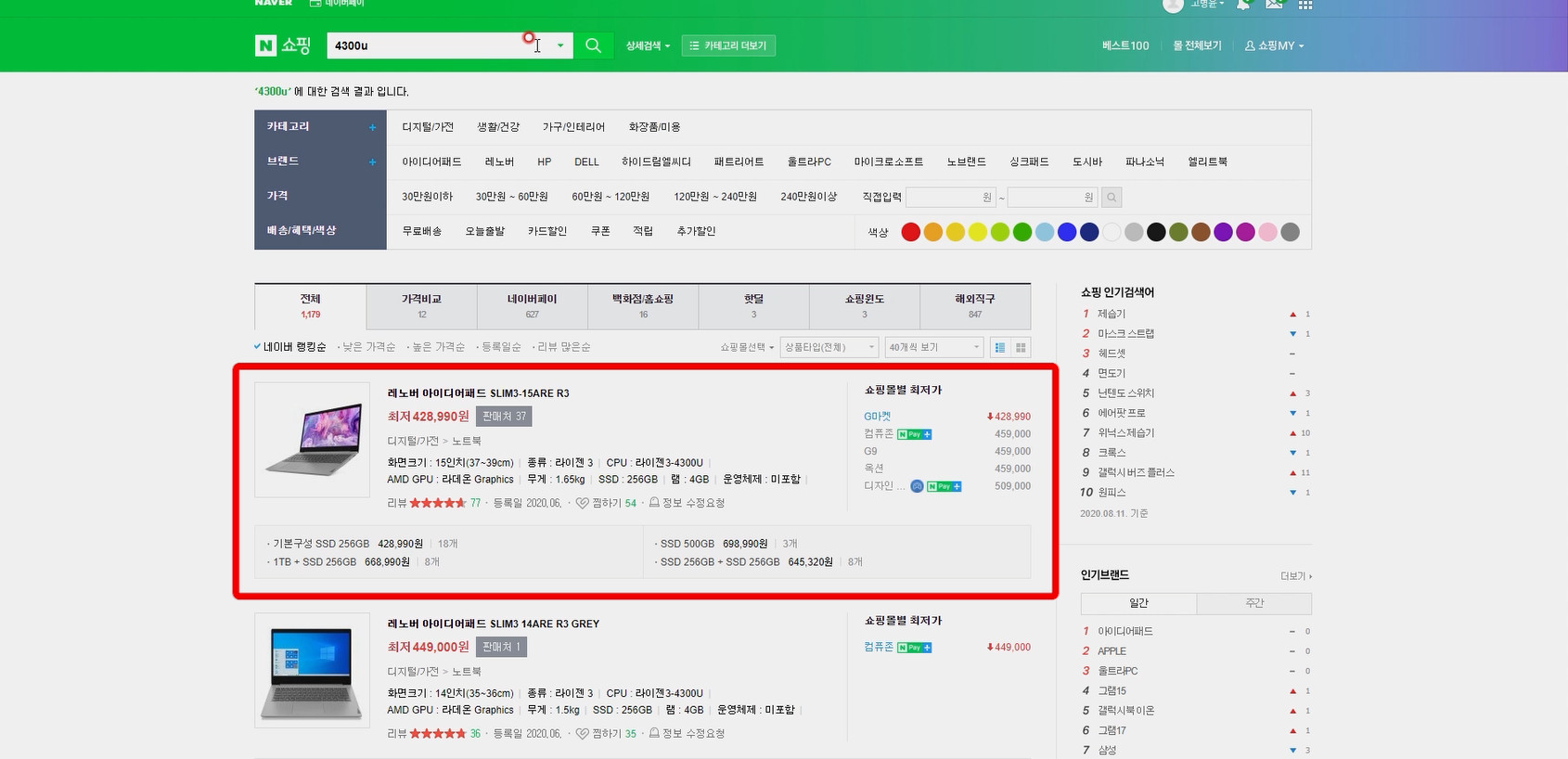Open the 몰 전체보기 link

pos(1197,45)
